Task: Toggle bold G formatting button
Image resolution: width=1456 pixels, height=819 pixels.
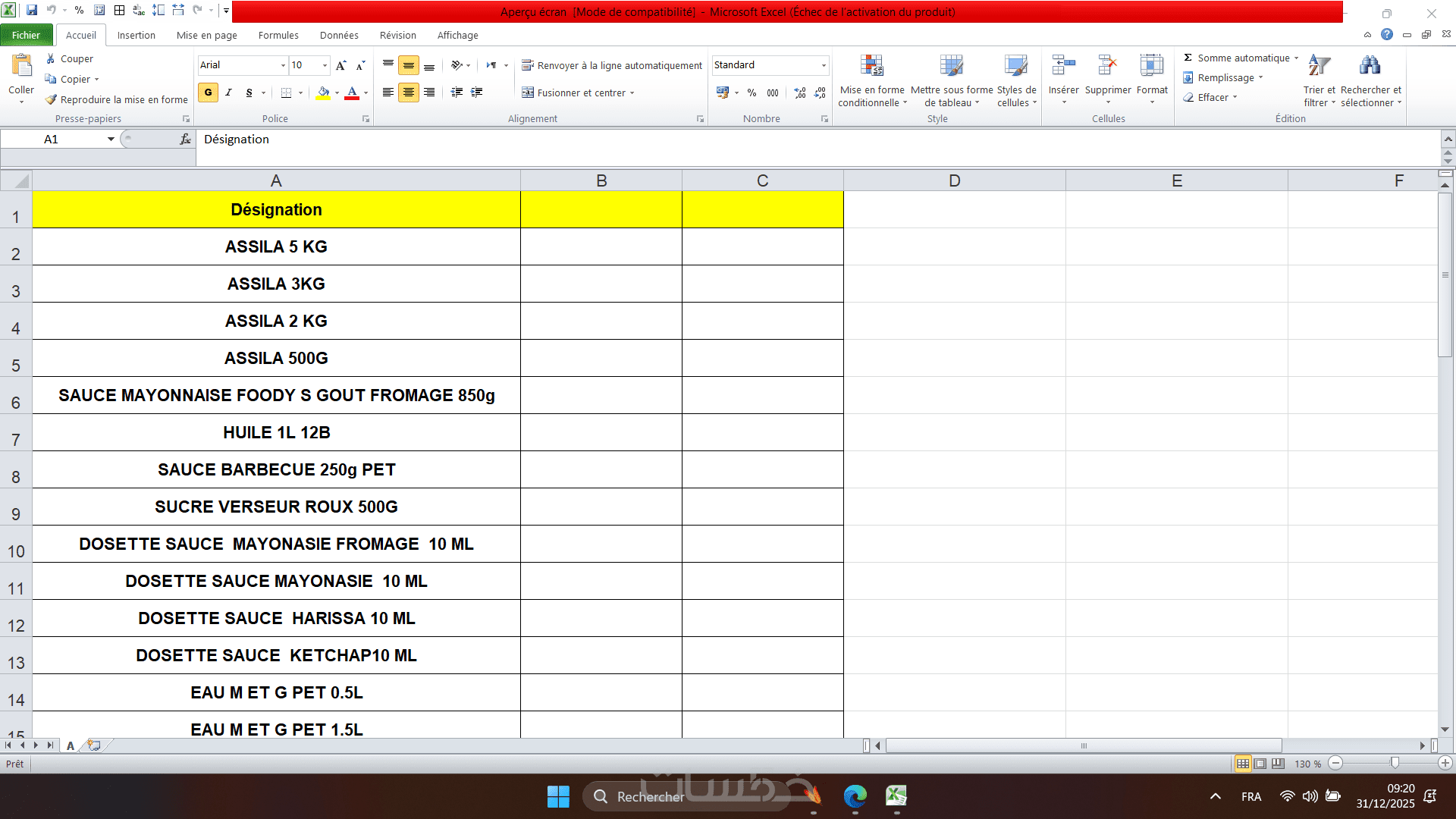Action: pyautogui.click(x=208, y=93)
